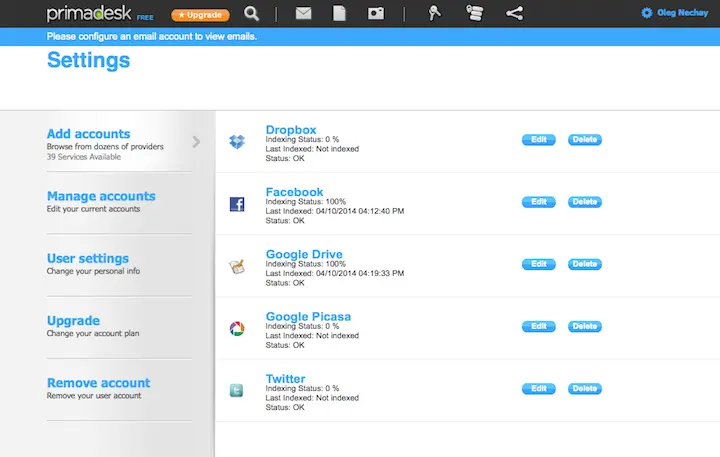Click the share icon in top toolbar
The width and height of the screenshot is (720, 457).
coord(514,13)
